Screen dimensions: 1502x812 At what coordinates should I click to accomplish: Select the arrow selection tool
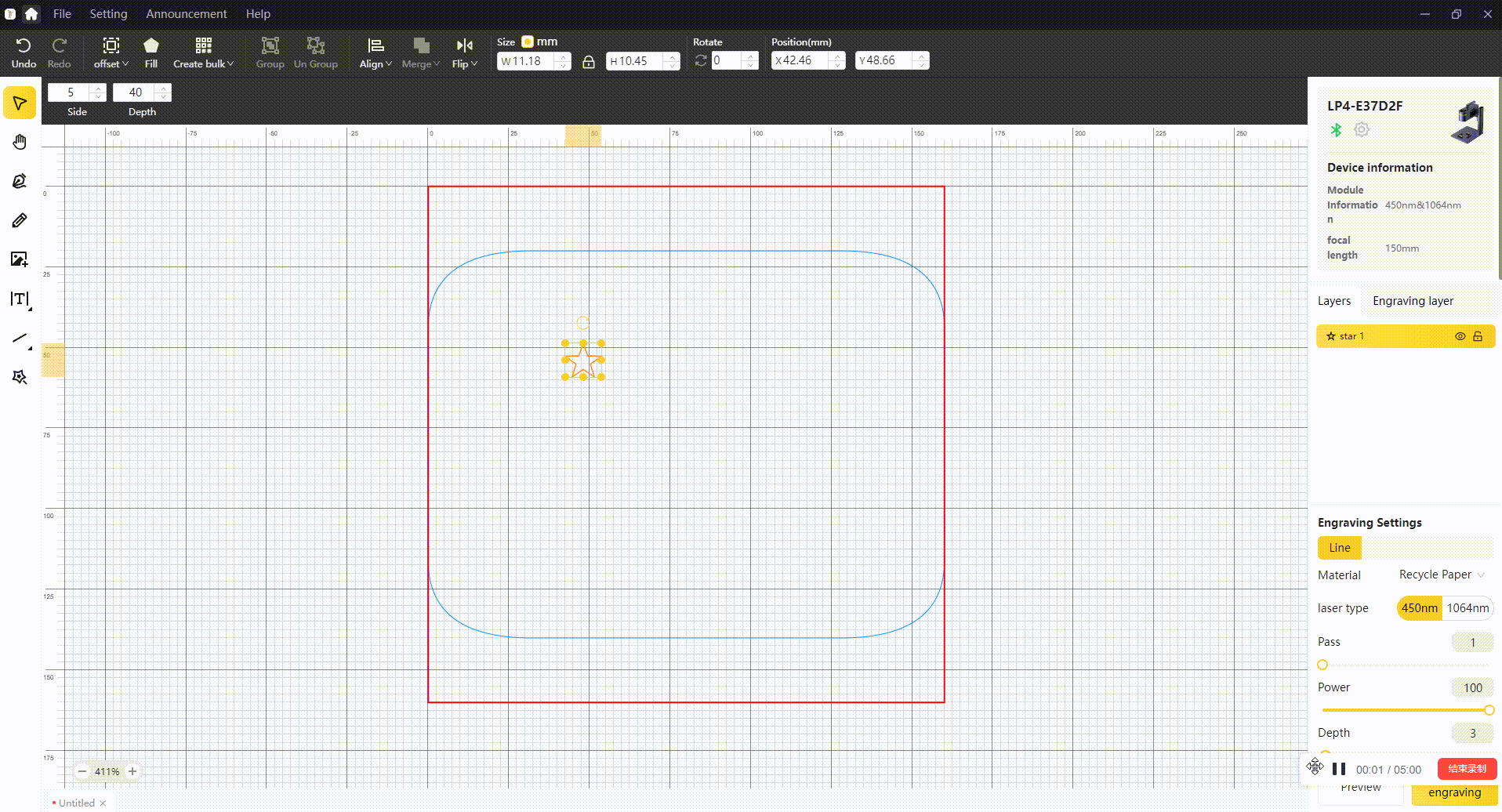(x=20, y=103)
